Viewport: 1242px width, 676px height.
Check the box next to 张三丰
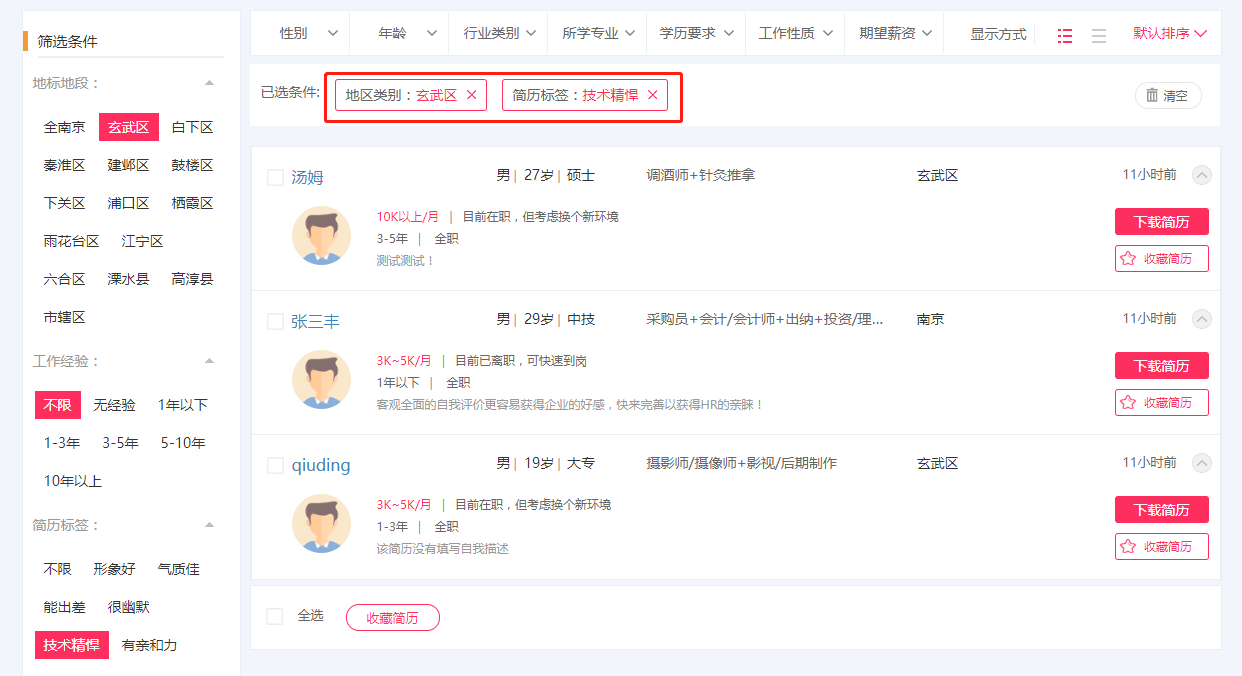(x=275, y=322)
